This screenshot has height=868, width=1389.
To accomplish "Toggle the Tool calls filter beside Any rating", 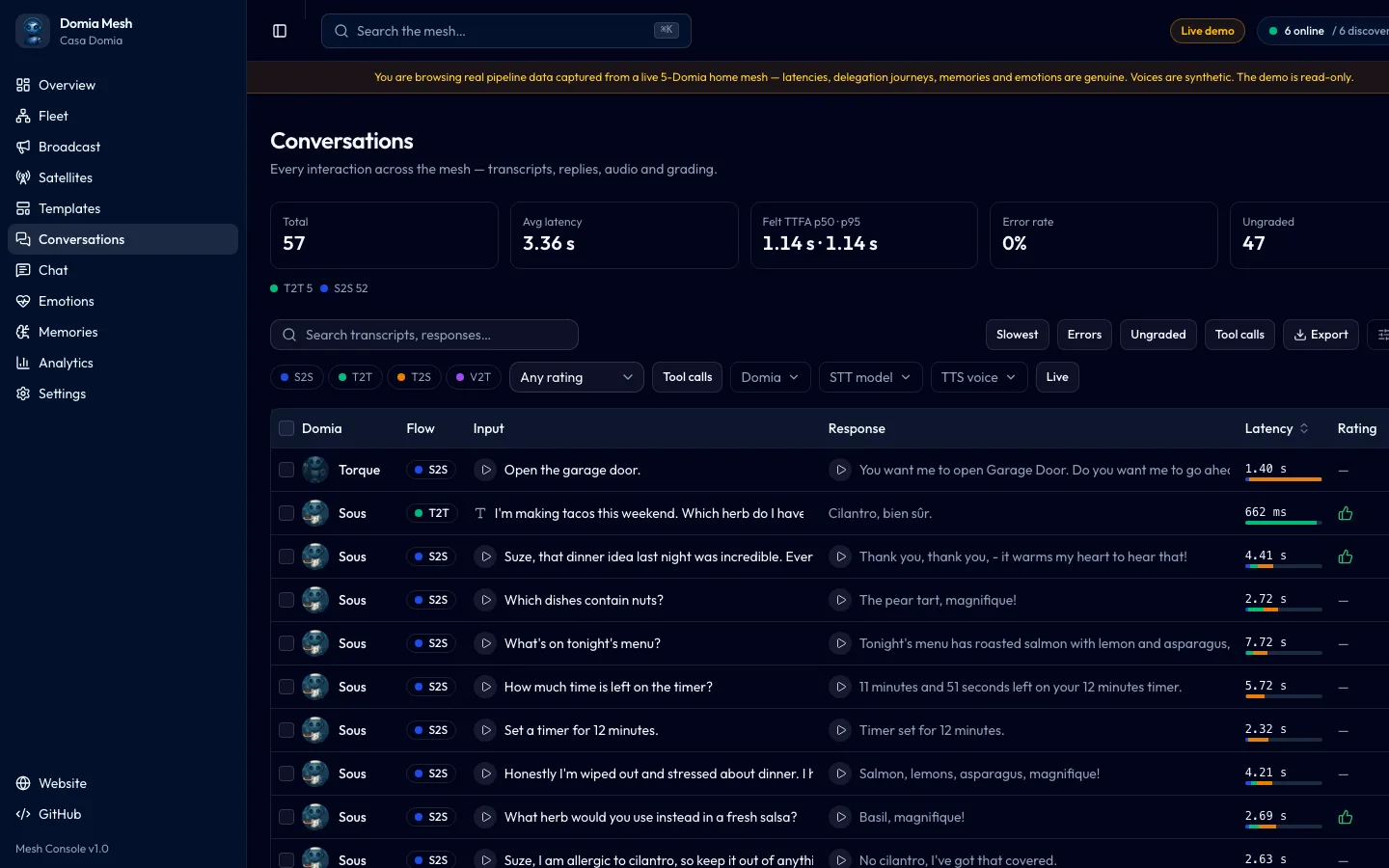I will 688,377.
